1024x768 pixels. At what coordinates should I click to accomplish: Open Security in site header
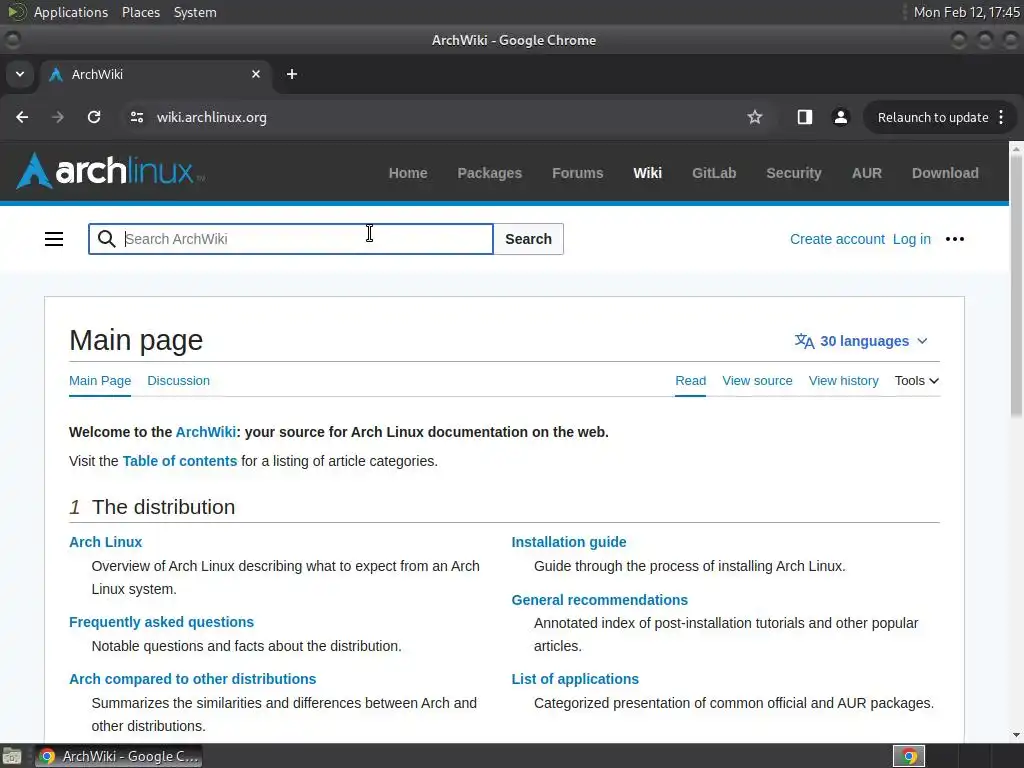pyautogui.click(x=793, y=173)
